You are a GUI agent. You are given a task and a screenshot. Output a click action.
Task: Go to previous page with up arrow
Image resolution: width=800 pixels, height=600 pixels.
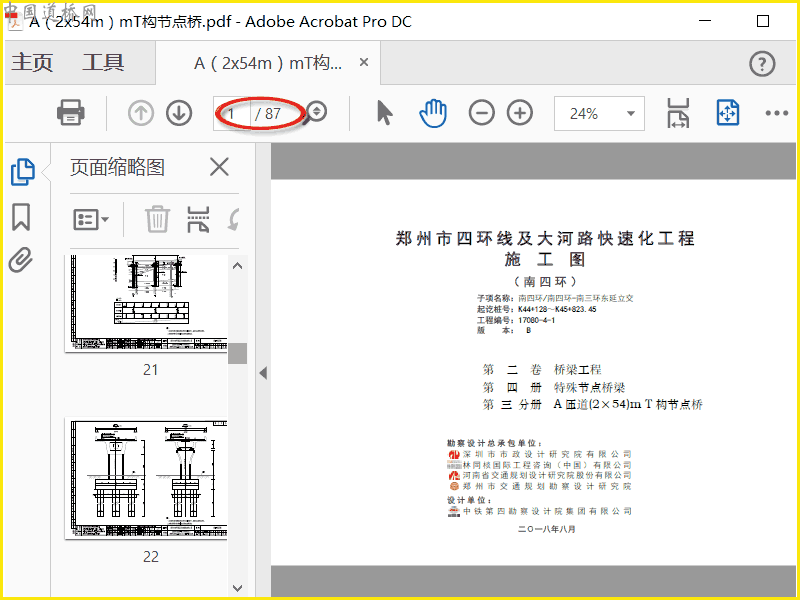[141, 113]
